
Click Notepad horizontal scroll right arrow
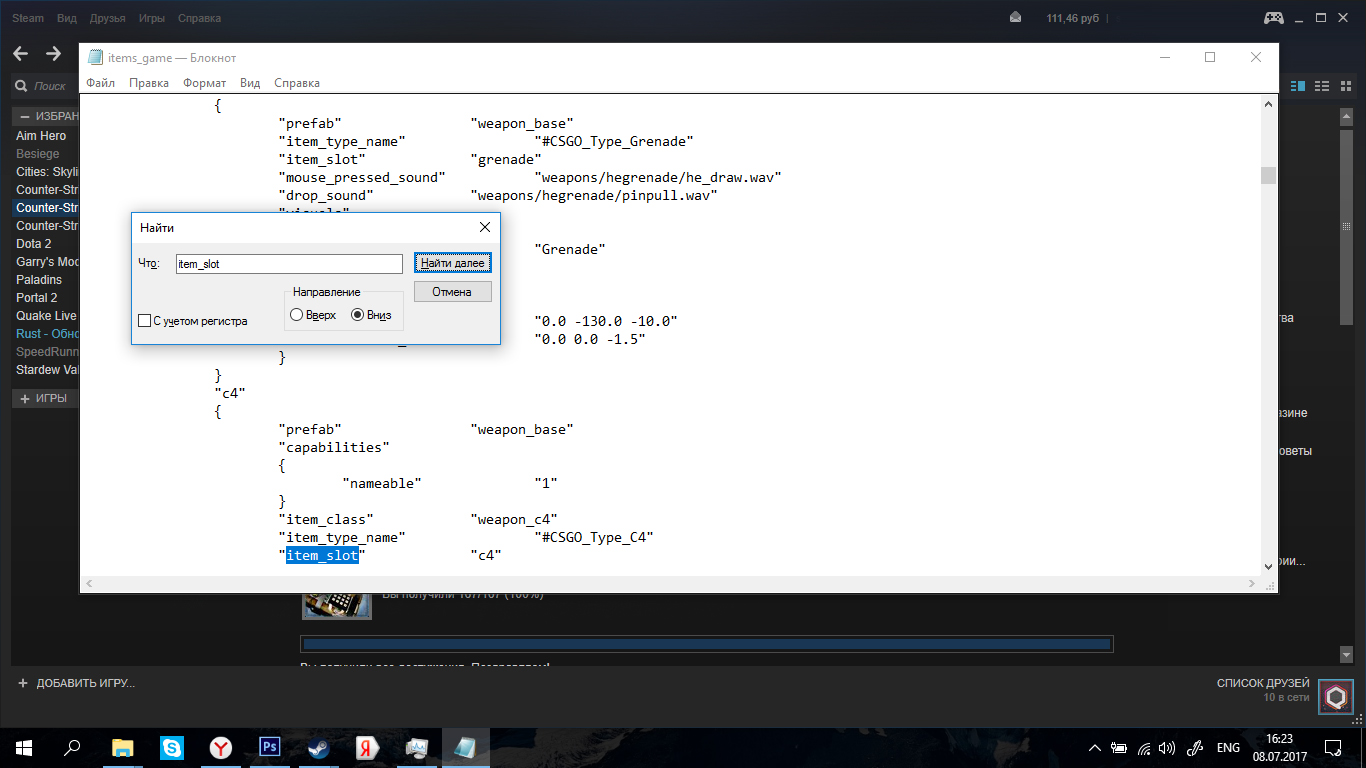[x=1253, y=583]
